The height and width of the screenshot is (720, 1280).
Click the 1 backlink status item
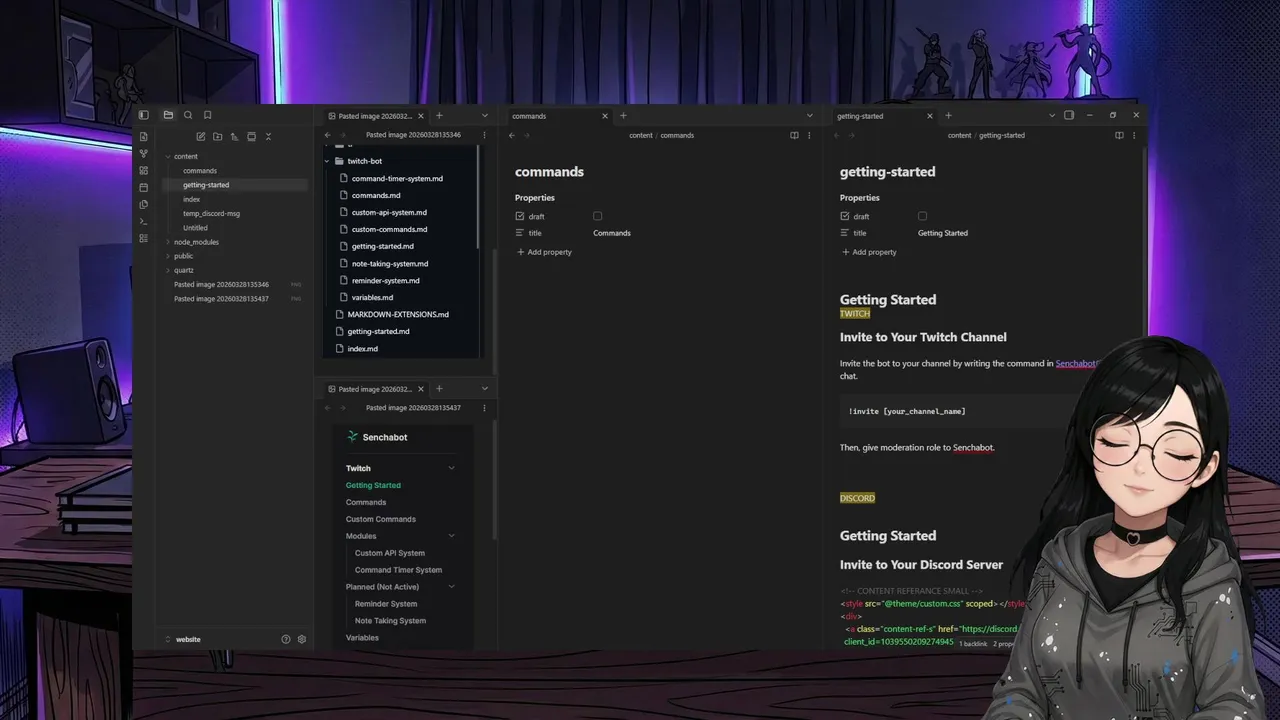point(973,644)
